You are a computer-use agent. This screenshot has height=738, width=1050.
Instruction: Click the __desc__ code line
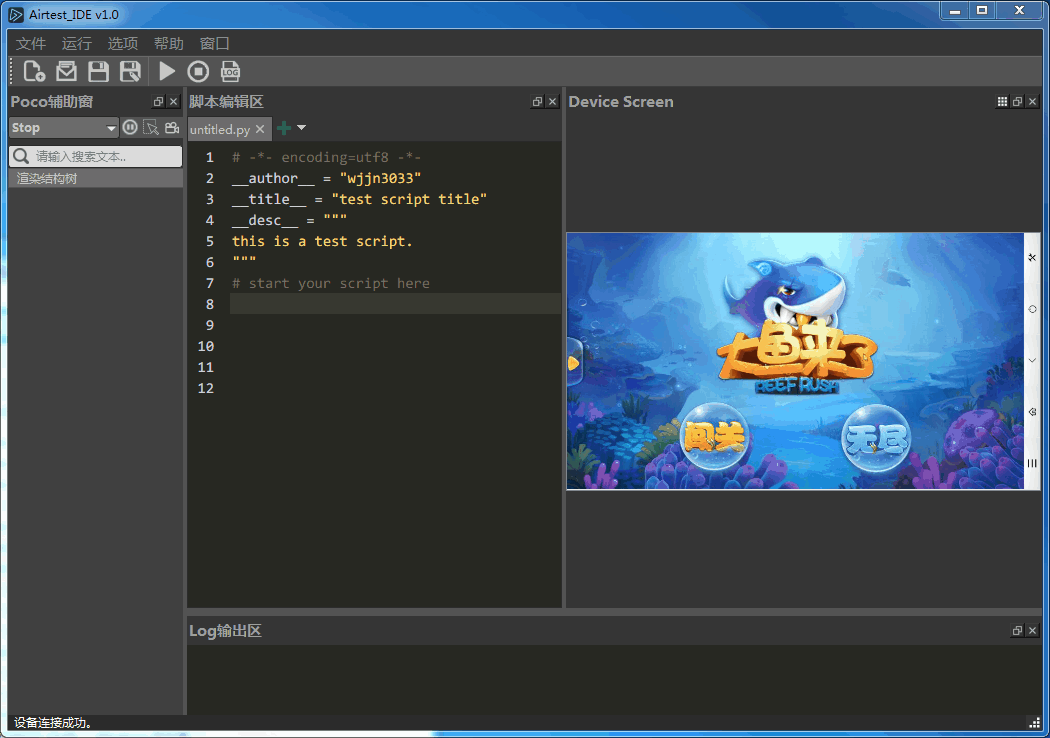(x=289, y=220)
